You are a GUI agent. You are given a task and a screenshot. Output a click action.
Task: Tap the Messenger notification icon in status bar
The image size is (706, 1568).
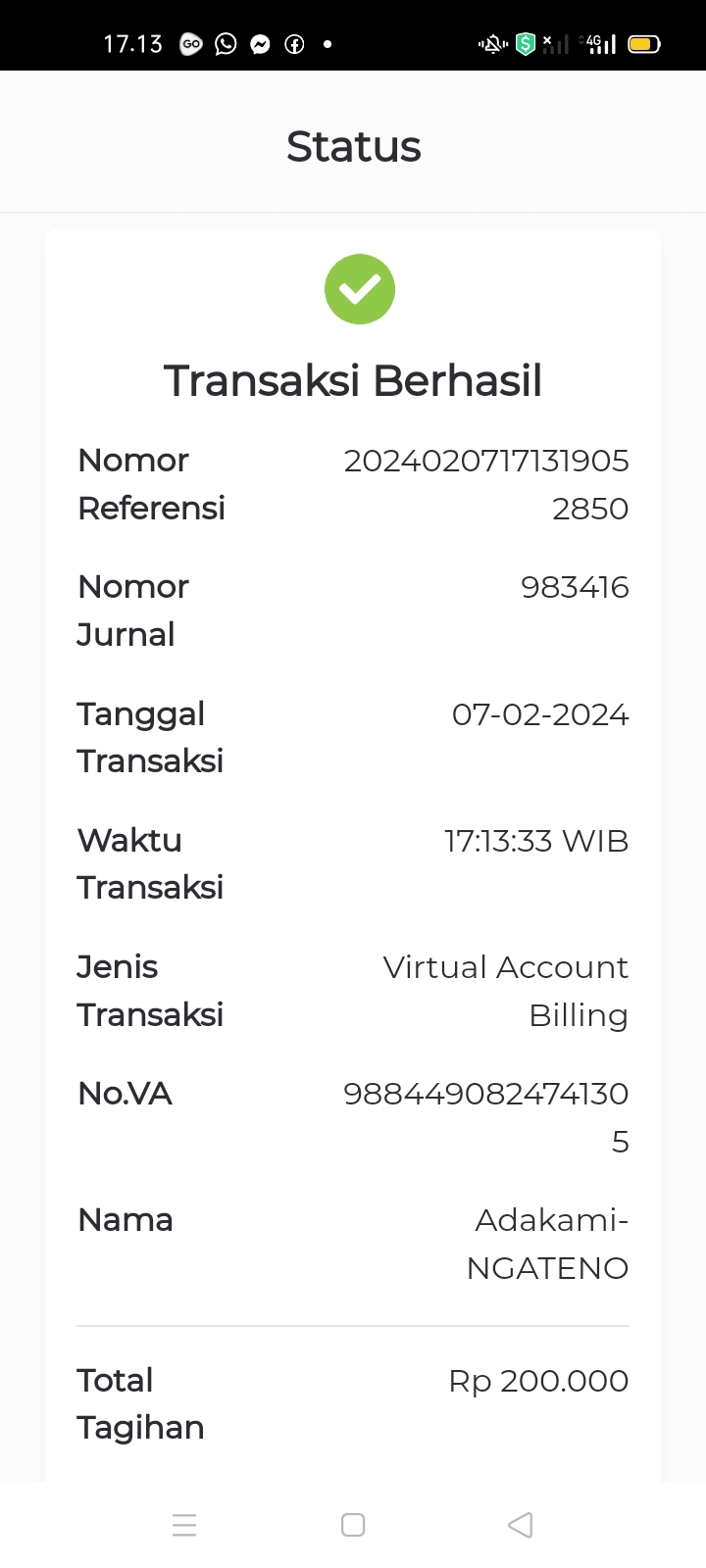(x=260, y=44)
